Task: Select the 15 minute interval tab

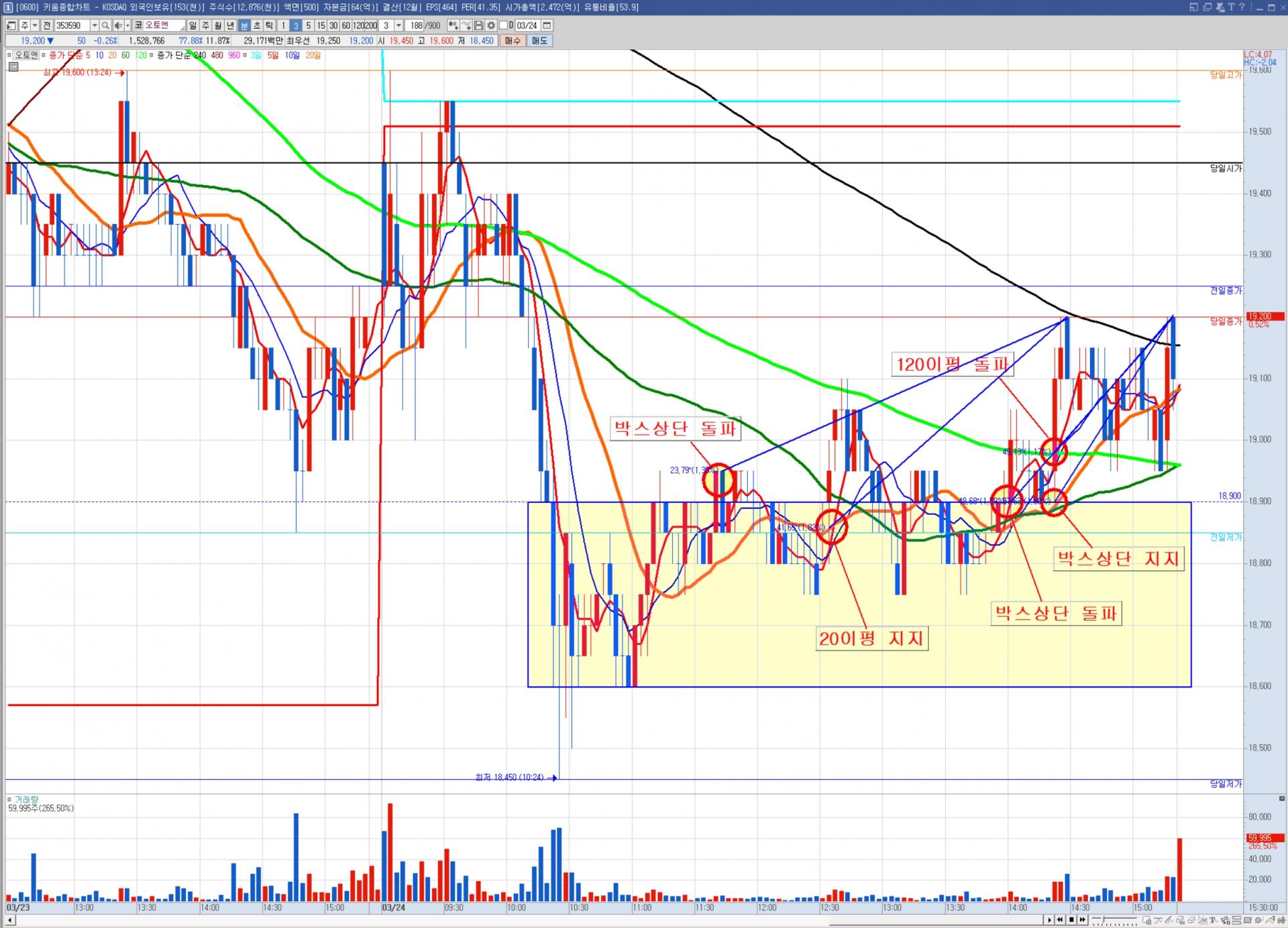Action: [321, 25]
